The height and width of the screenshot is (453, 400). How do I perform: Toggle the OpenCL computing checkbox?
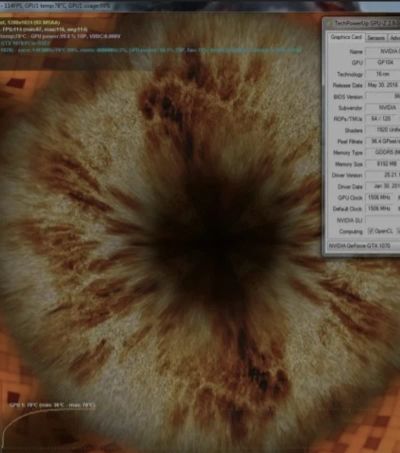click(370, 231)
